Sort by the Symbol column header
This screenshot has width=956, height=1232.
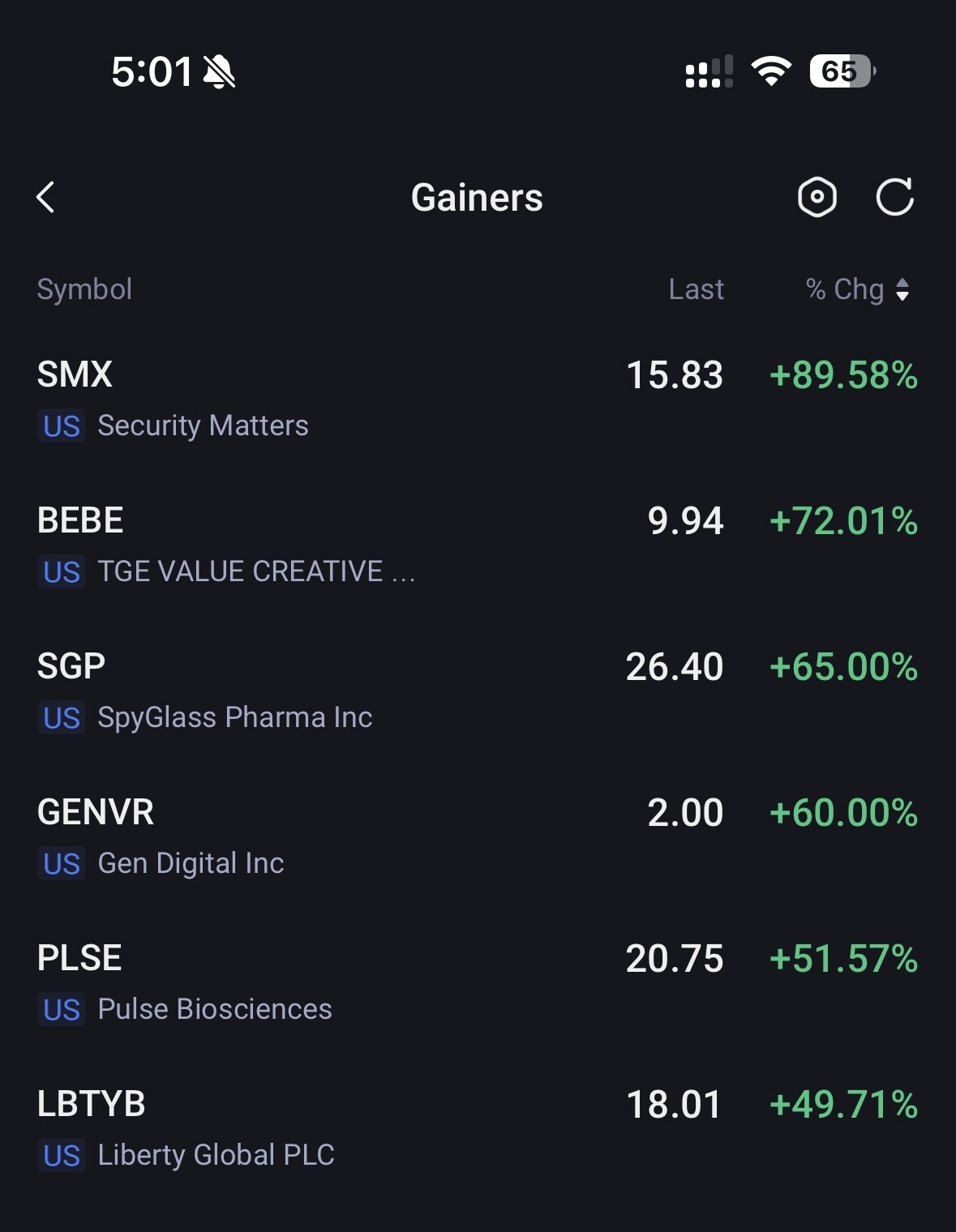[x=84, y=289]
